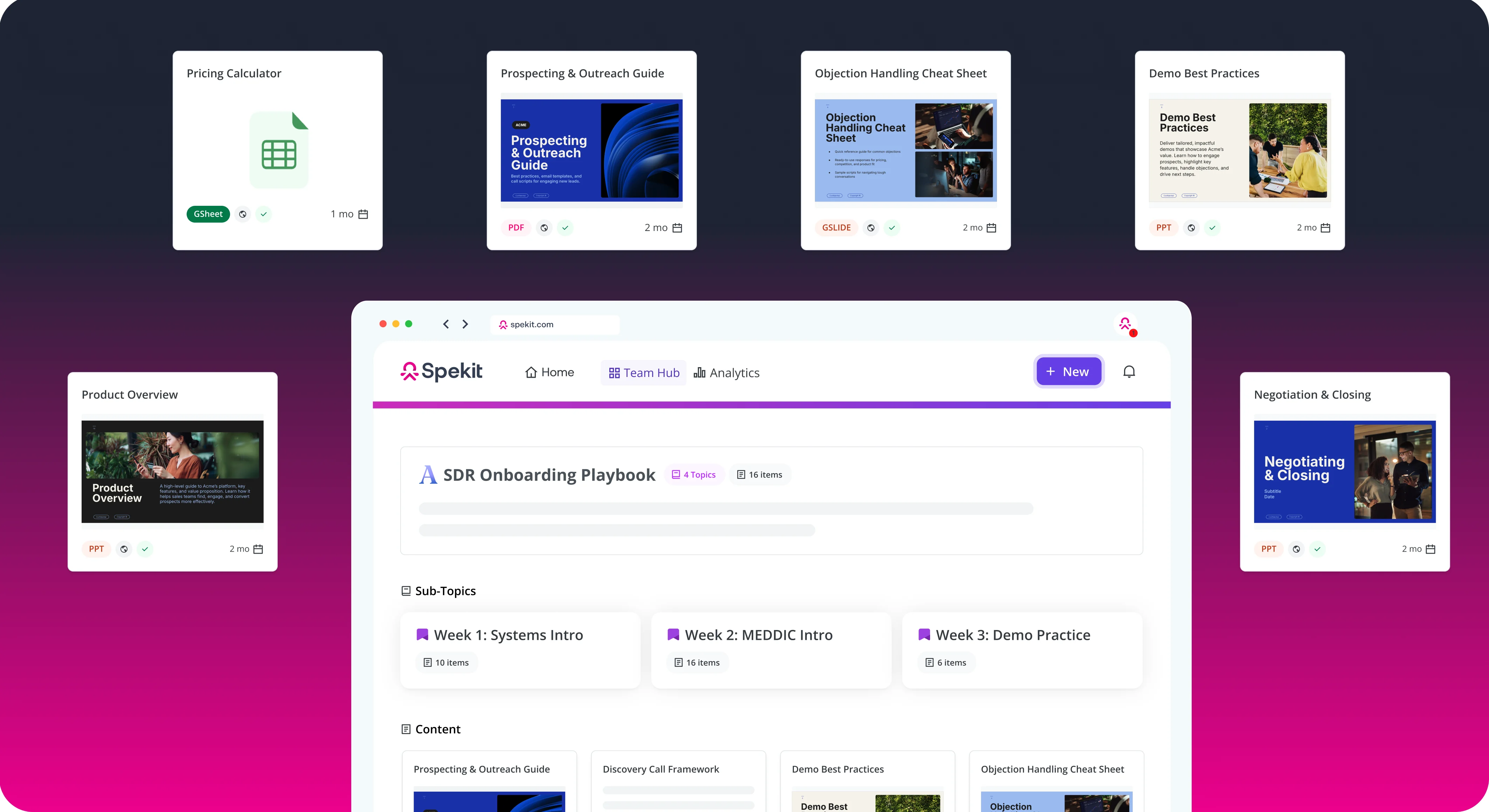Screen dimensions: 1489x812
Task: Click the calendar icon on Product Overview card
Action: tap(258, 549)
